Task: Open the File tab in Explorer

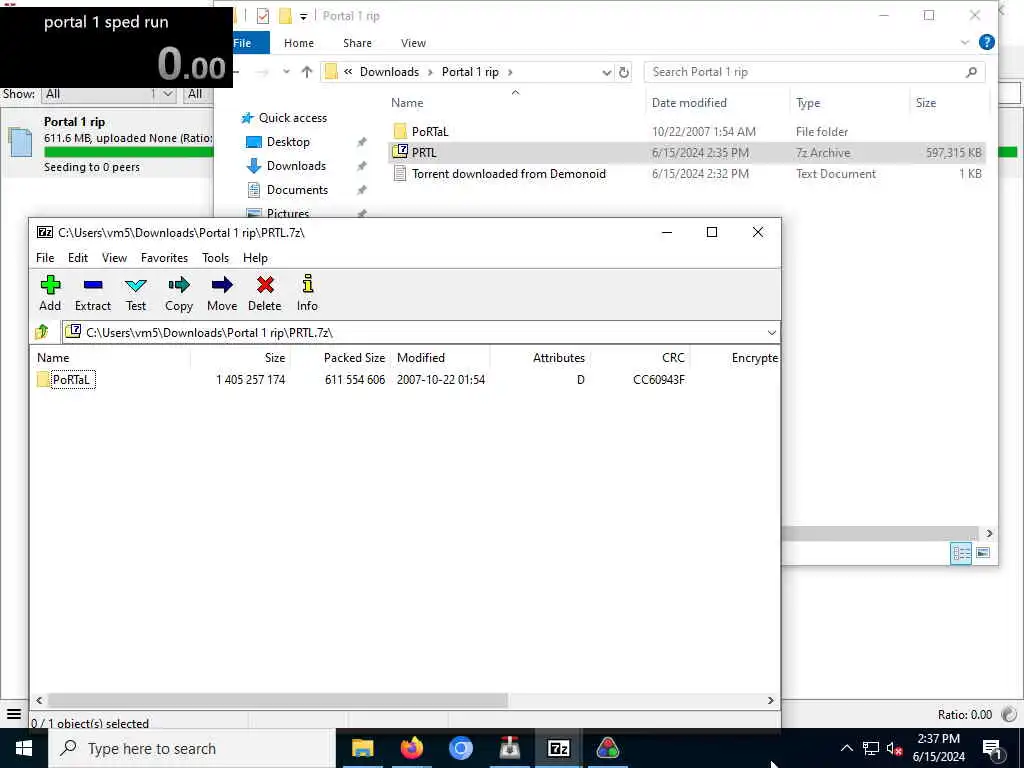Action: click(250, 43)
